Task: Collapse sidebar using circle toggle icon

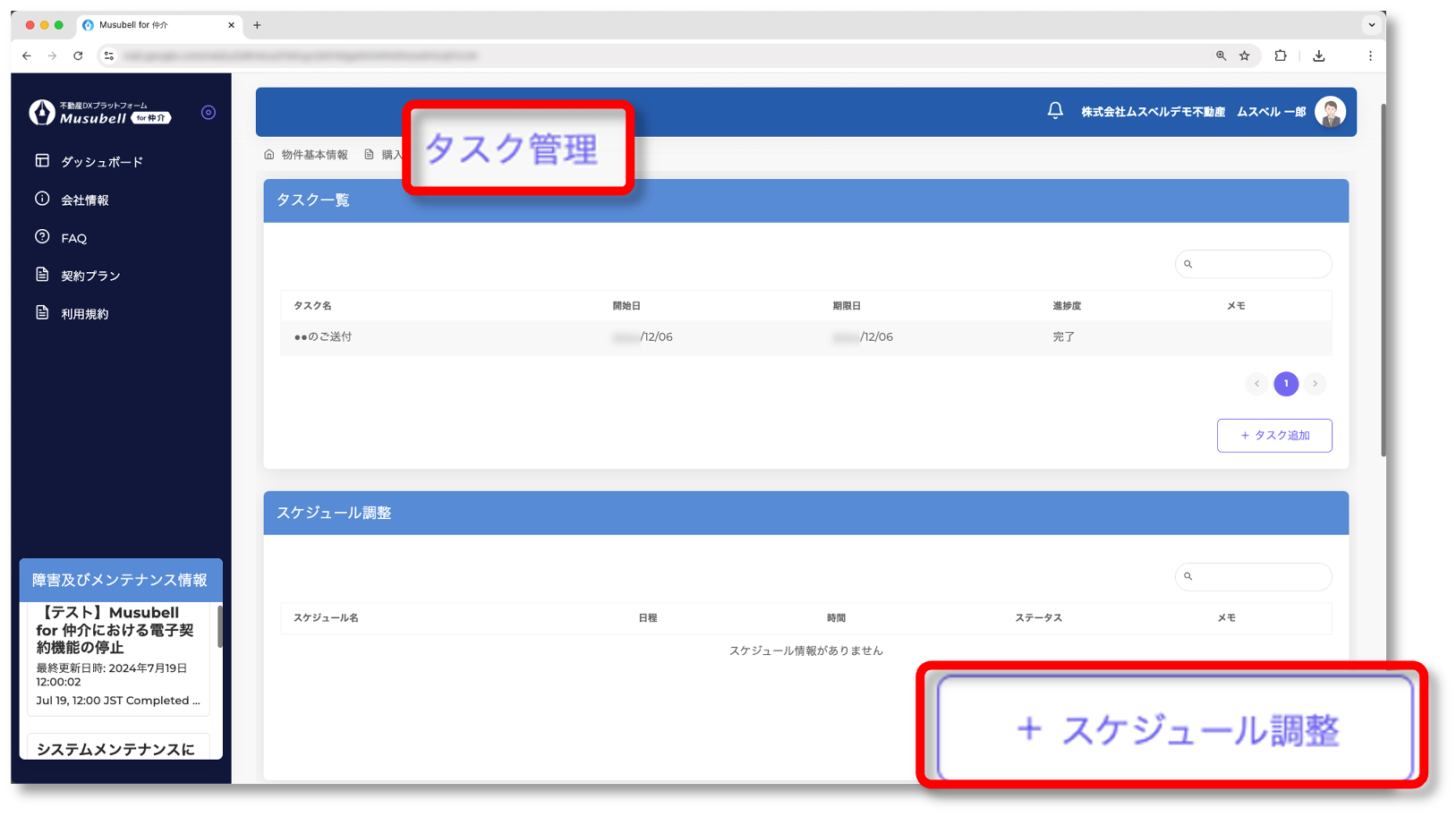Action: coord(209,113)
